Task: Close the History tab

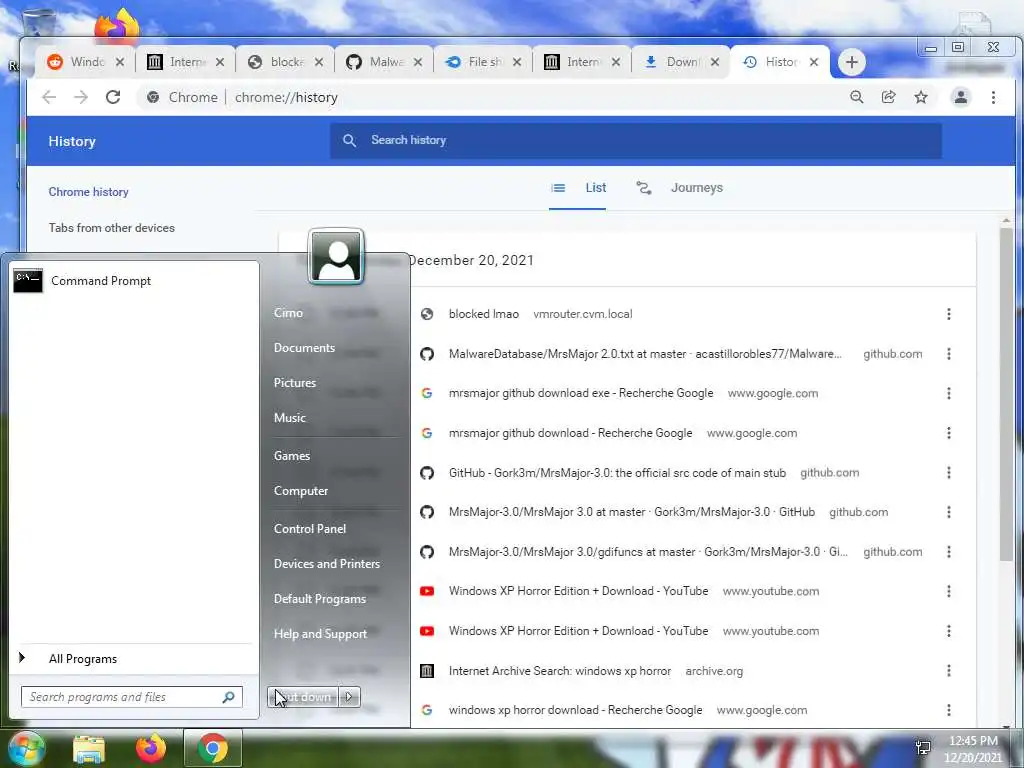Action: coord(814,62)
